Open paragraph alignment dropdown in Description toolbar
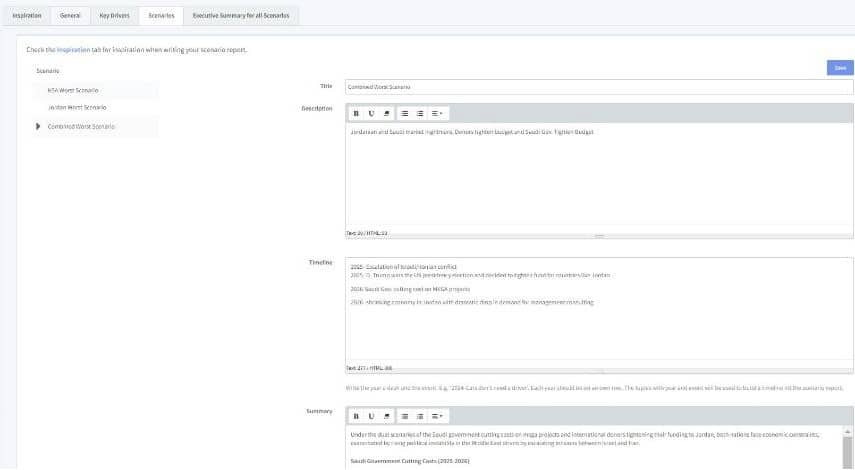 pos(437,113)
